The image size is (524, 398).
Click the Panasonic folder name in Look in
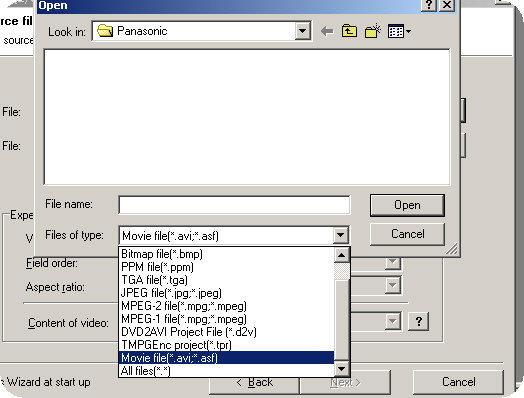[142, 31]
